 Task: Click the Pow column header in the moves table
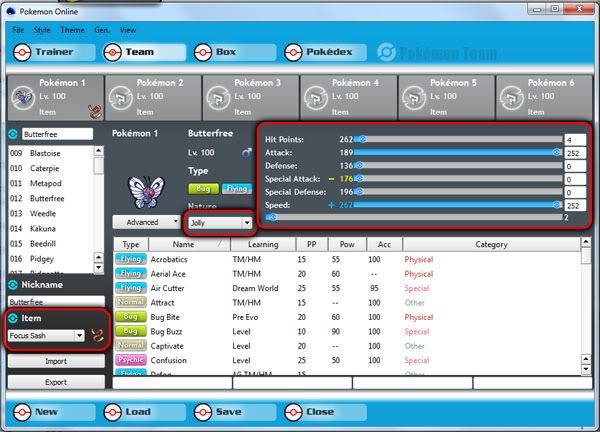coord(347,244)
